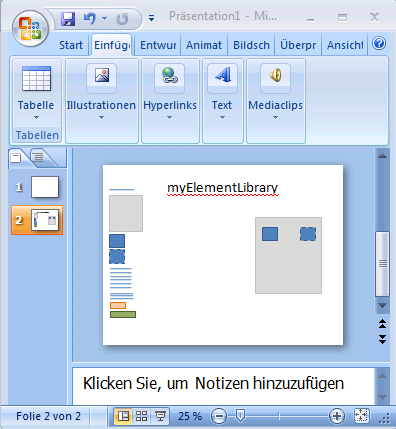Open Microsoft Office Help question mark

coord(379,43)
